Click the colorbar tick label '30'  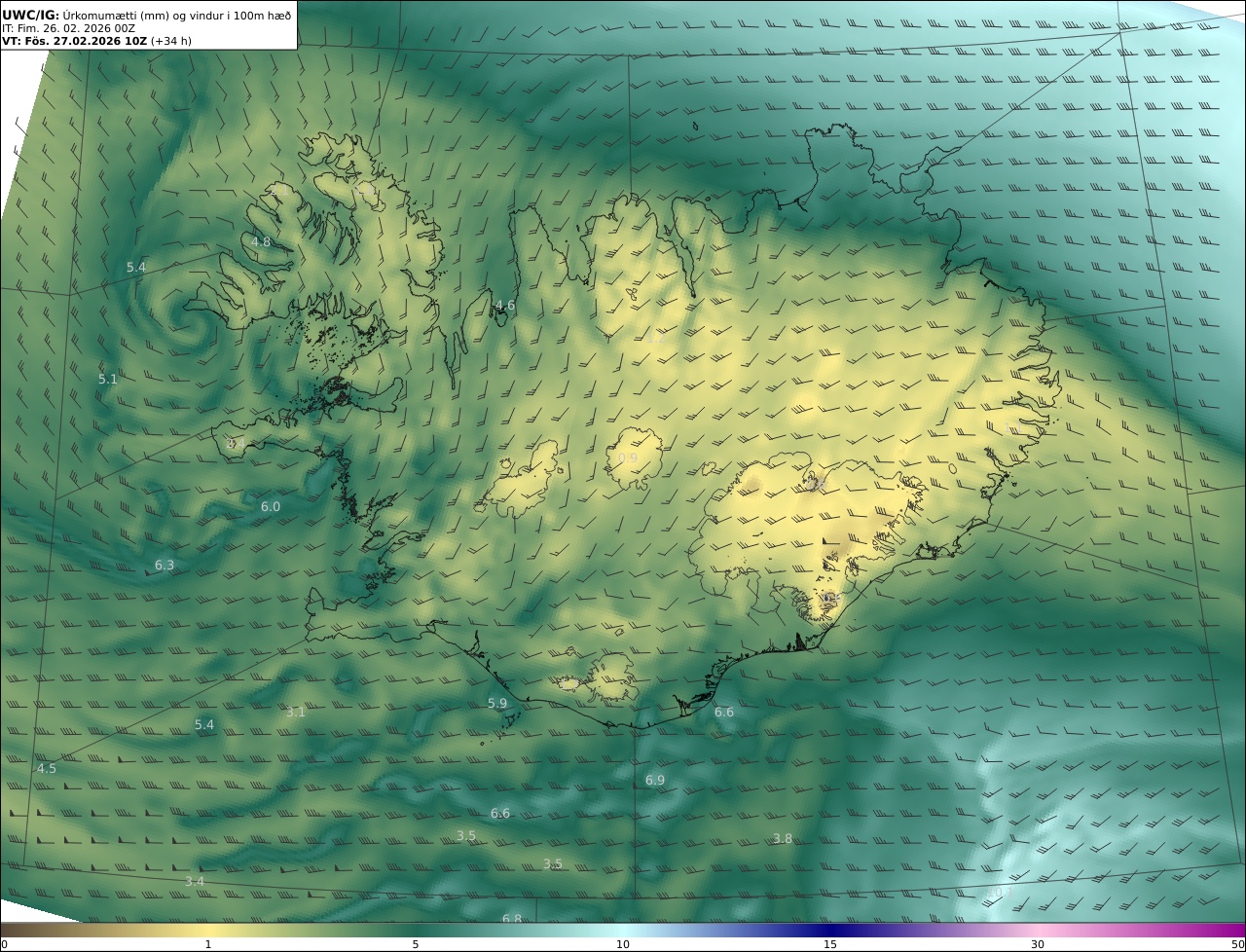[1038, 944]
